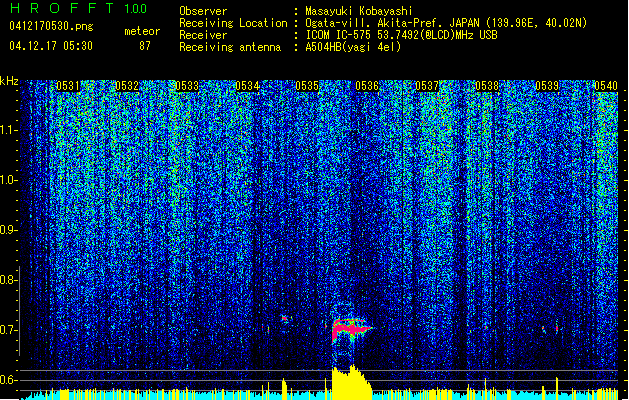The height and width of the screenshot is (400, 629).
Task: Click the 0537 time marker
Action: (x=427, y=86)
